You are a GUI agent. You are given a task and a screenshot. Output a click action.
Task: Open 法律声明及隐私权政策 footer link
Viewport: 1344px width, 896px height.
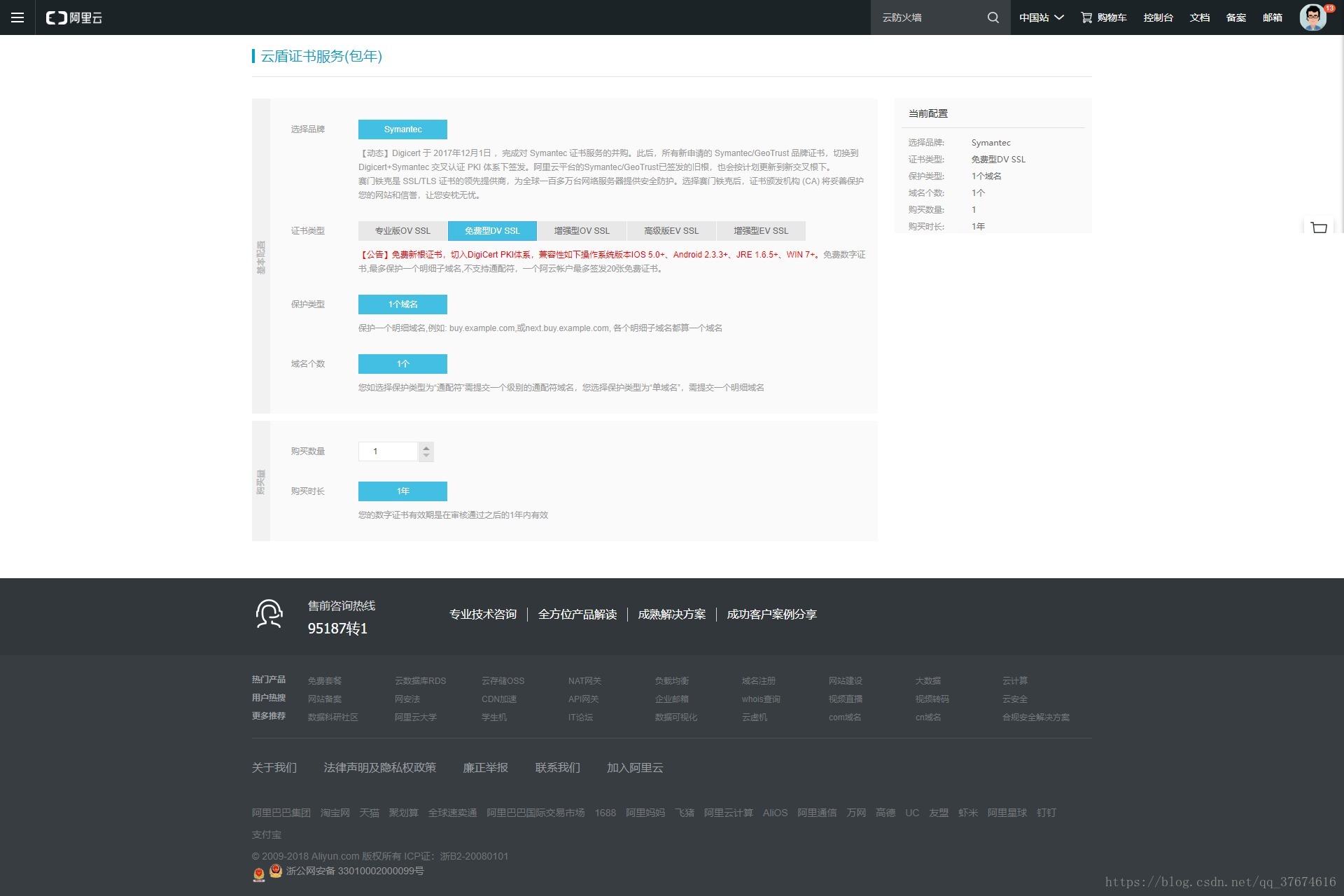point(380,768)
